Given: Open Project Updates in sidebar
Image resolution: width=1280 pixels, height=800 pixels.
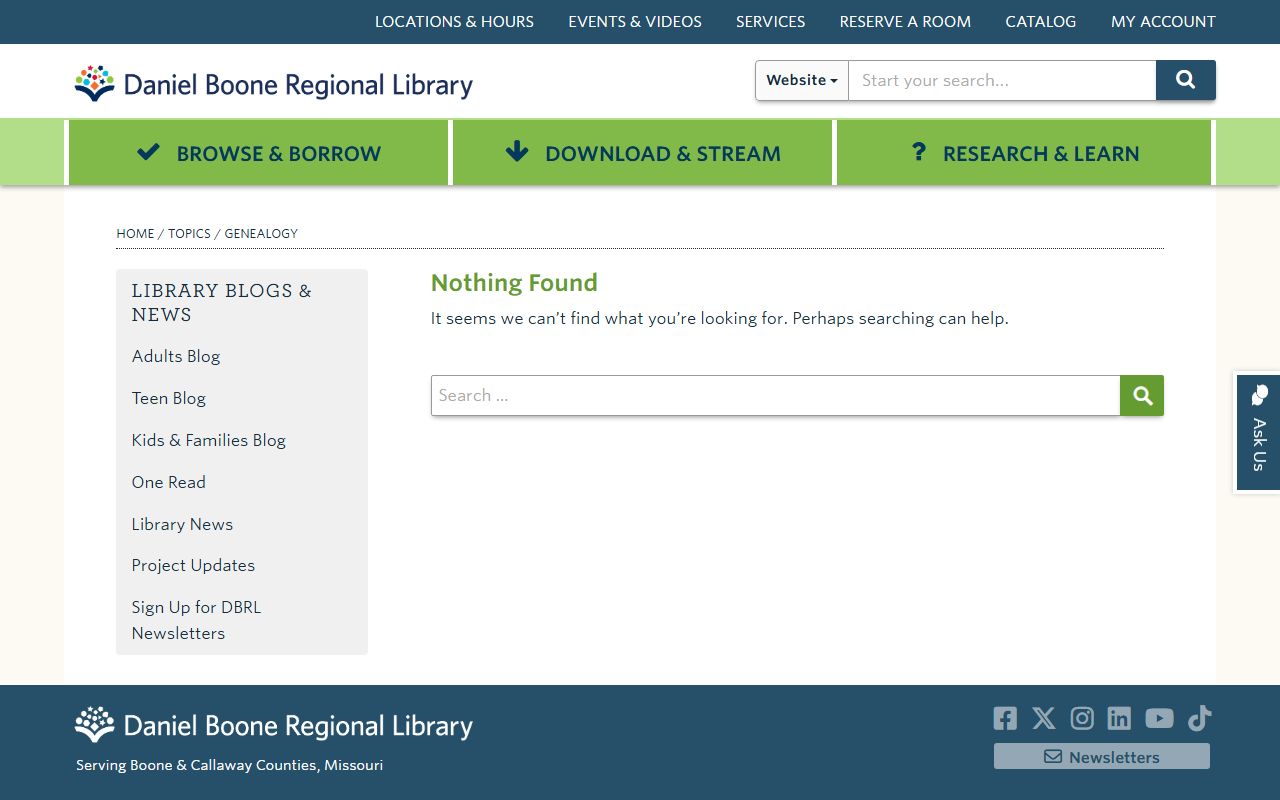Looking at the screenshot, I should point(193,565).
